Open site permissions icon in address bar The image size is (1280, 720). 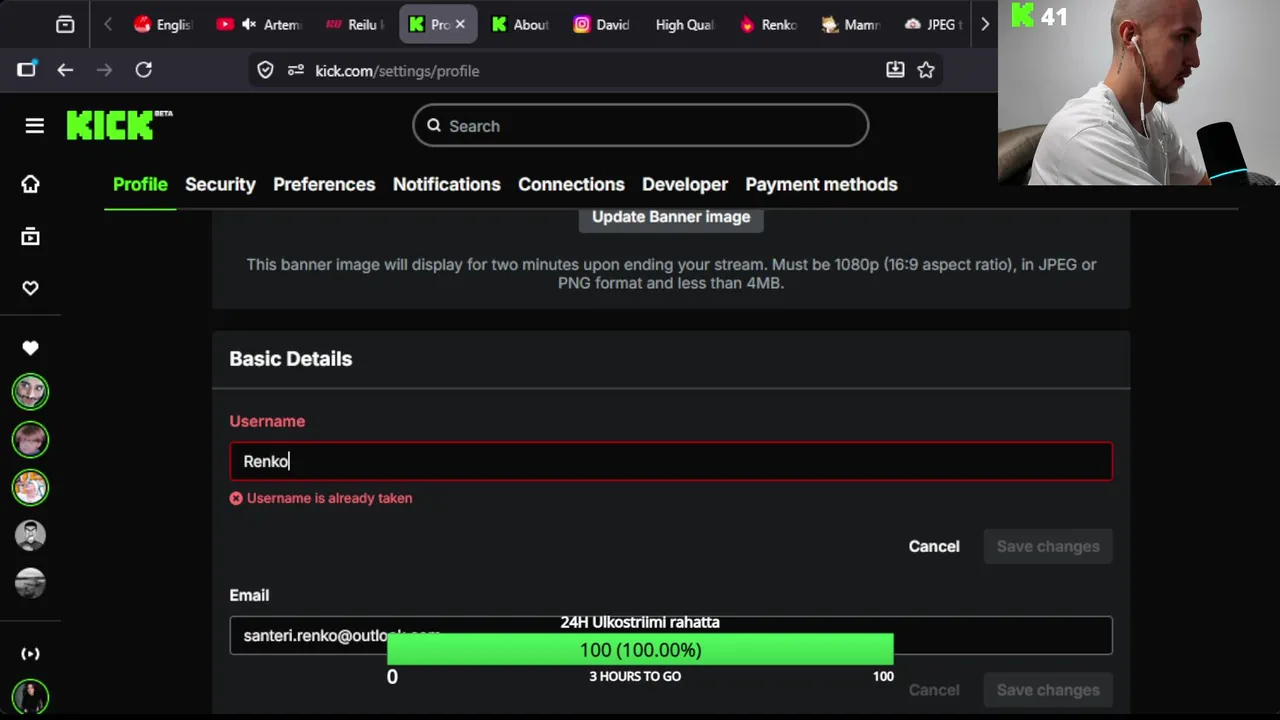[295, 70]
